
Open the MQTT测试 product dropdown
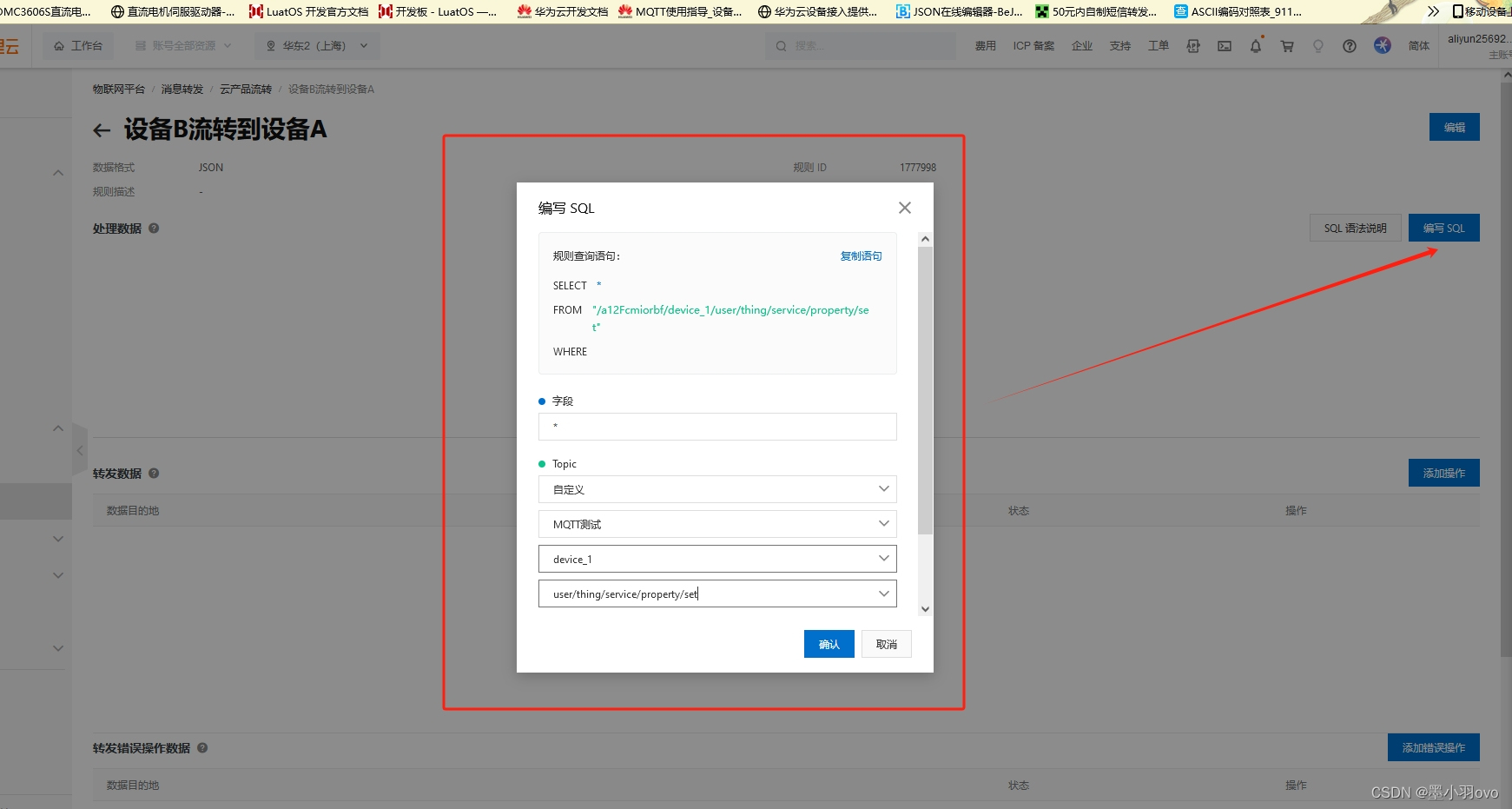click(x=717, y=524)
